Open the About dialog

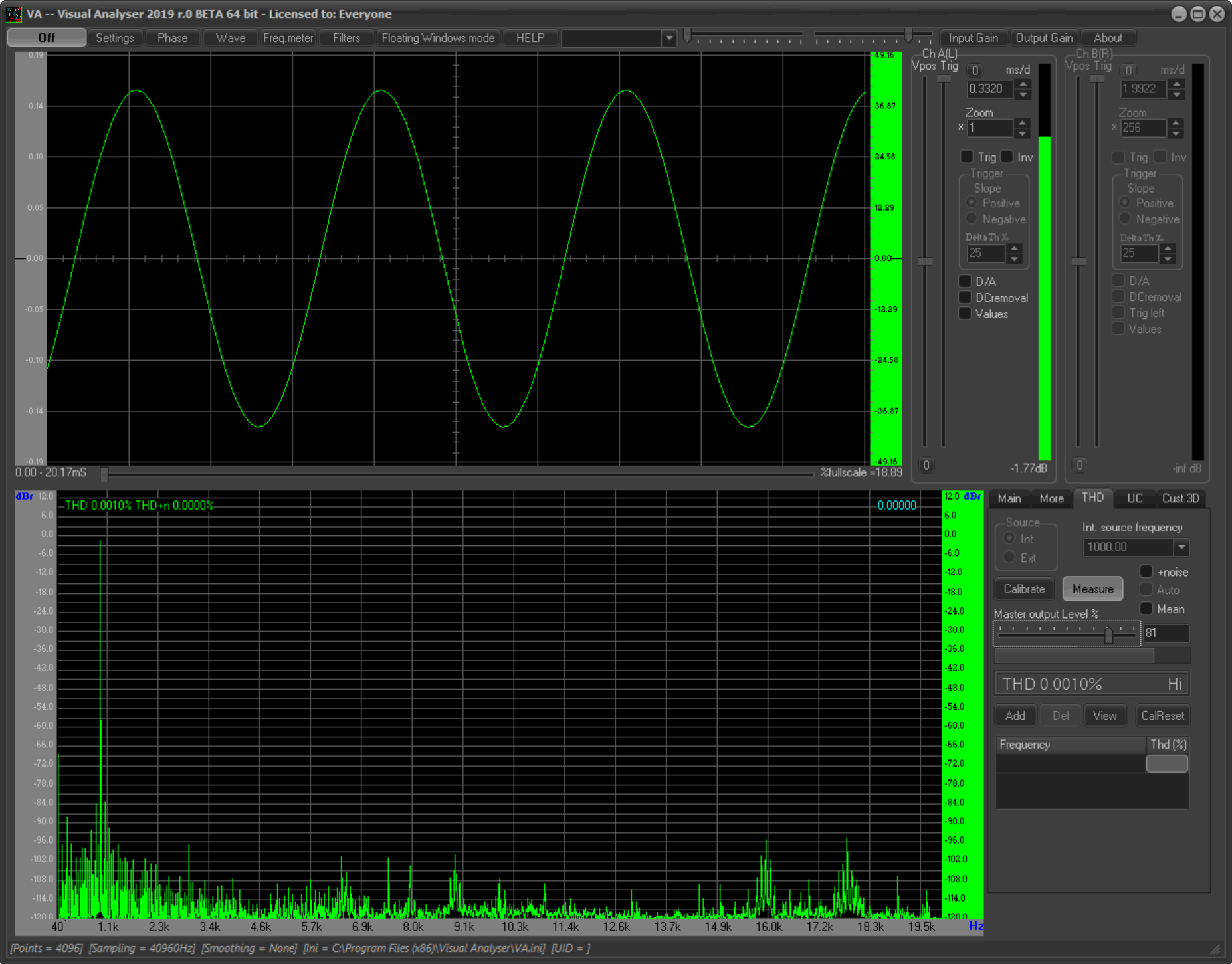pyautogui.click(x=1108, y=38)
